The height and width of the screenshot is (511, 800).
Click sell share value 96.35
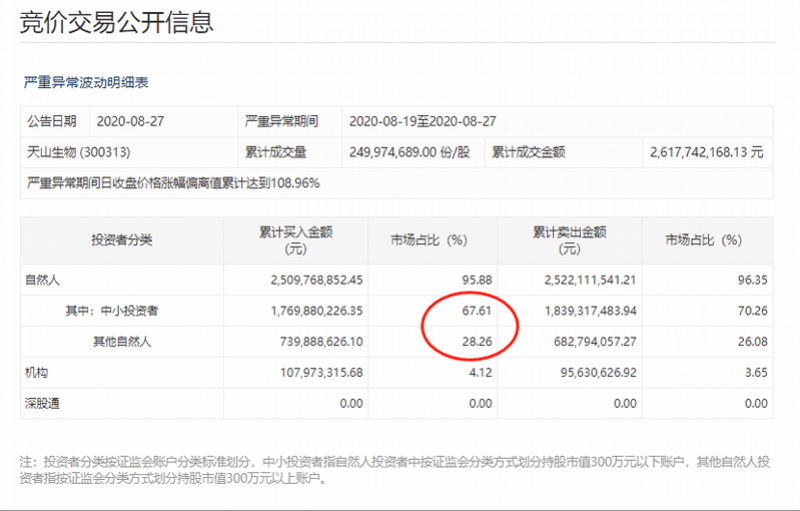(x=753, y=280)
